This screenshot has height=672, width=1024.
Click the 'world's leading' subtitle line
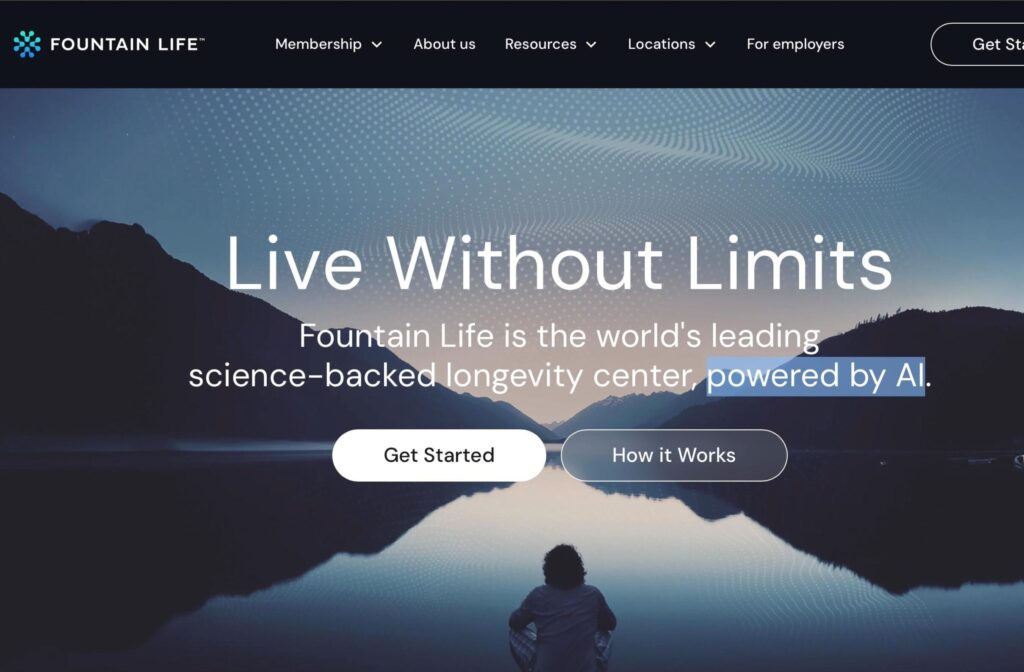(x=560, y=336)
